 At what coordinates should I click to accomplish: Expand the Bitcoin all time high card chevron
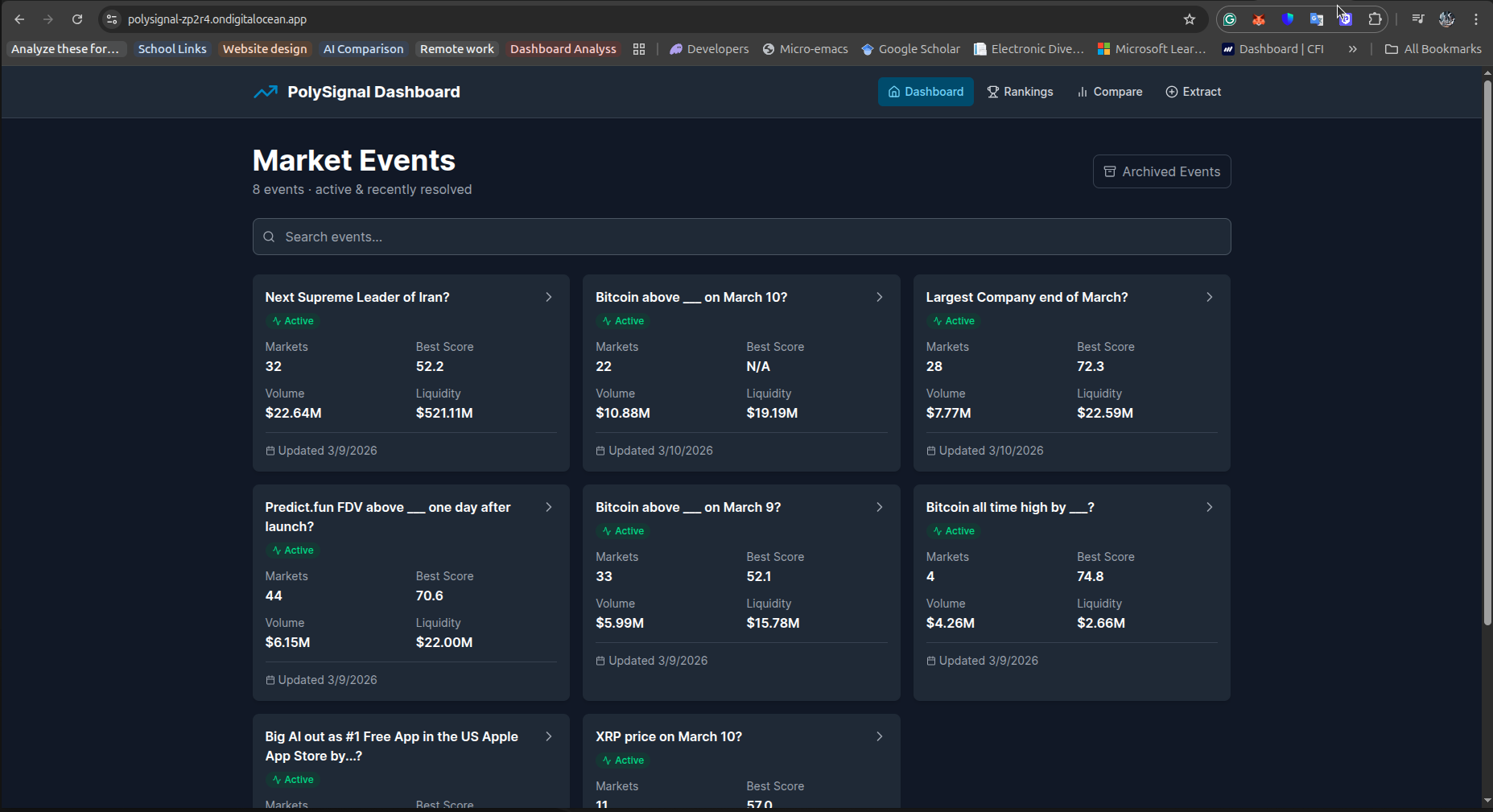tap(1210, 507)
